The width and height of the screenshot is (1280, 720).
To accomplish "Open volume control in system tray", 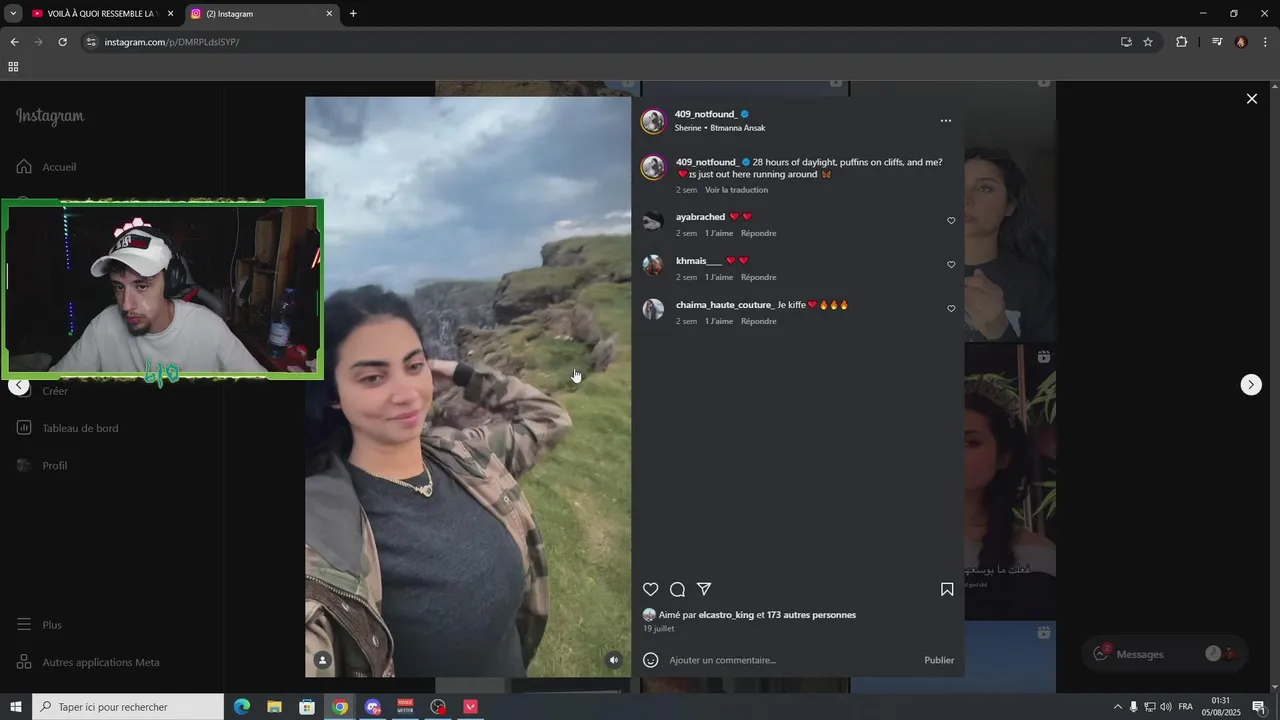I will click(1166, 707).
